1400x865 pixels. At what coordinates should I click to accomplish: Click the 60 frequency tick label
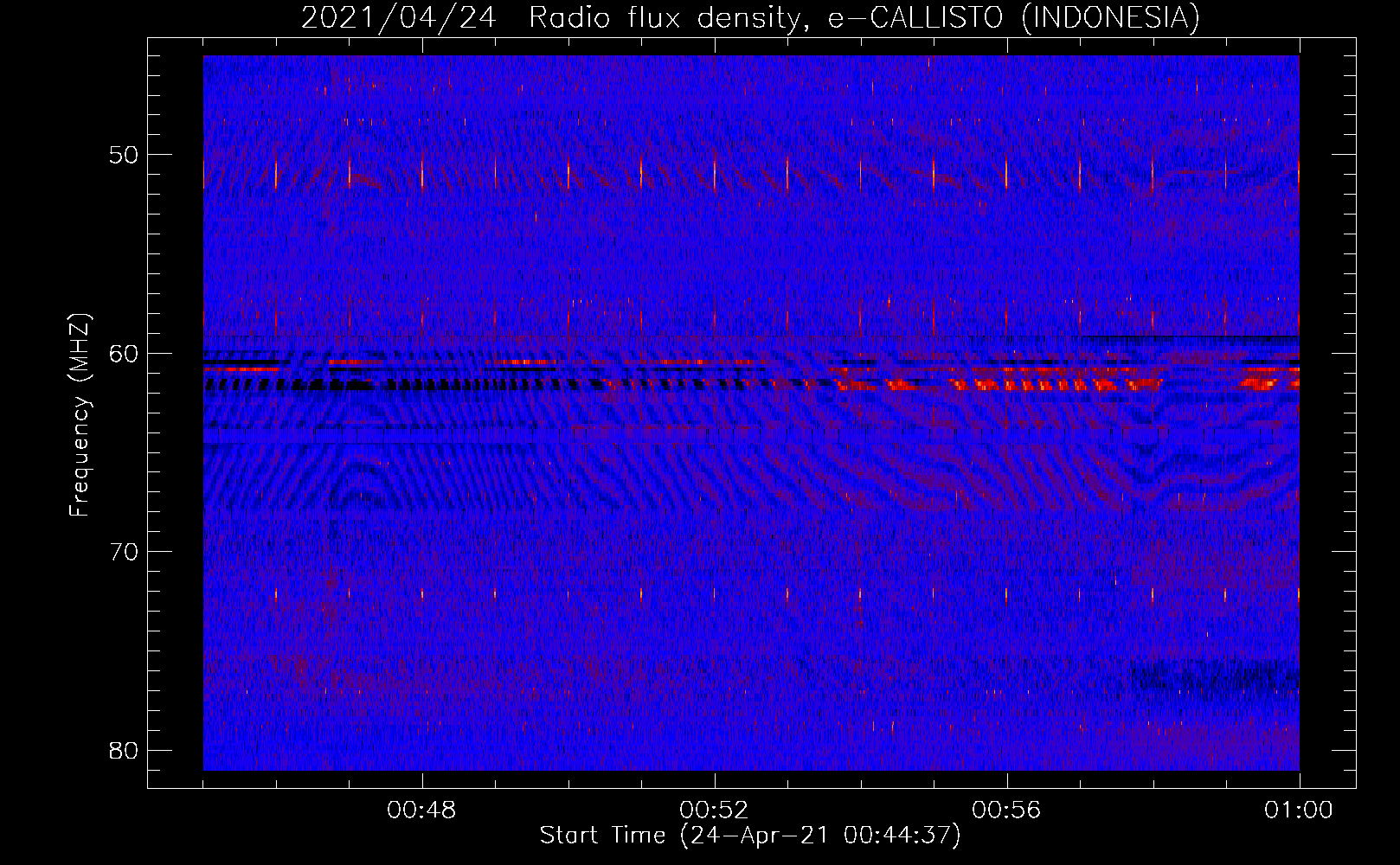click(125, 353)
